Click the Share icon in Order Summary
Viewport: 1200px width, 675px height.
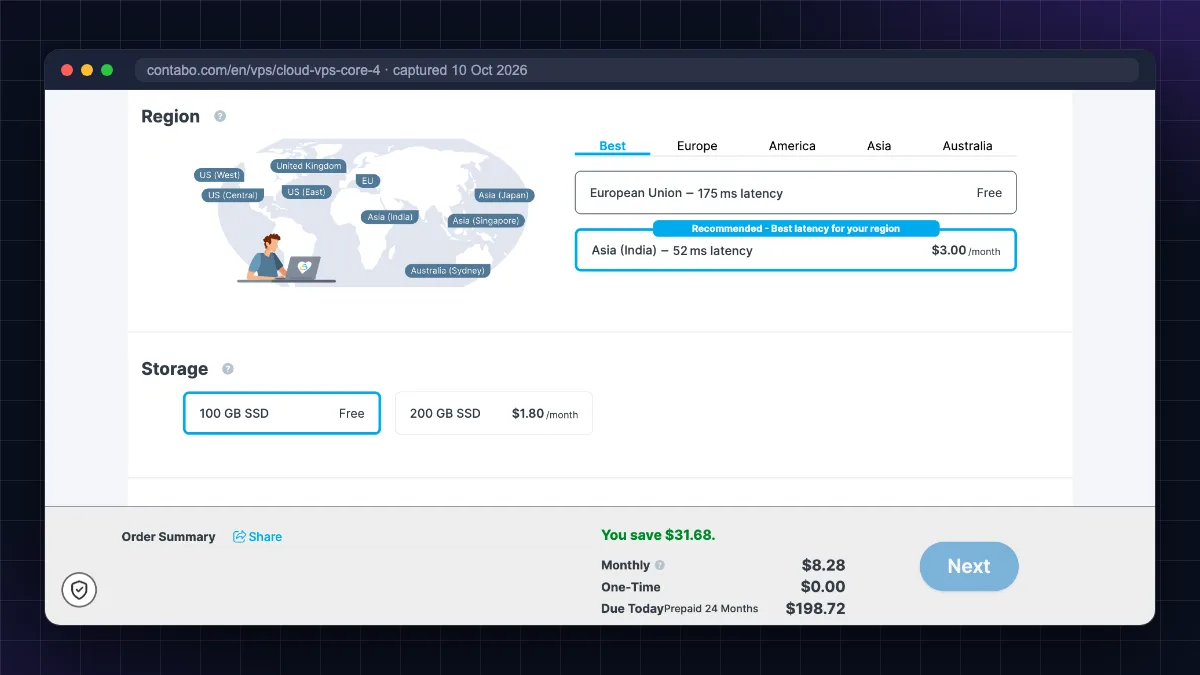click(x=239, y=537)
